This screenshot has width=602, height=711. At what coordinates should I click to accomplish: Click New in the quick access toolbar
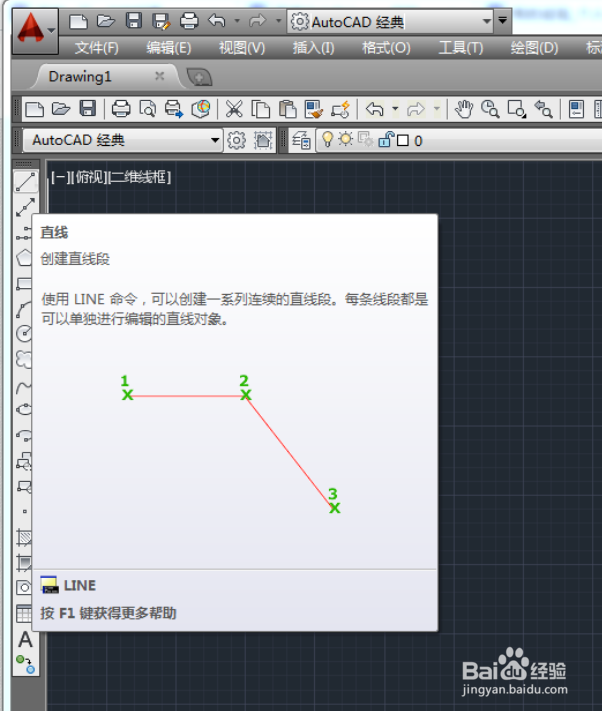click(x=78, y=21)
